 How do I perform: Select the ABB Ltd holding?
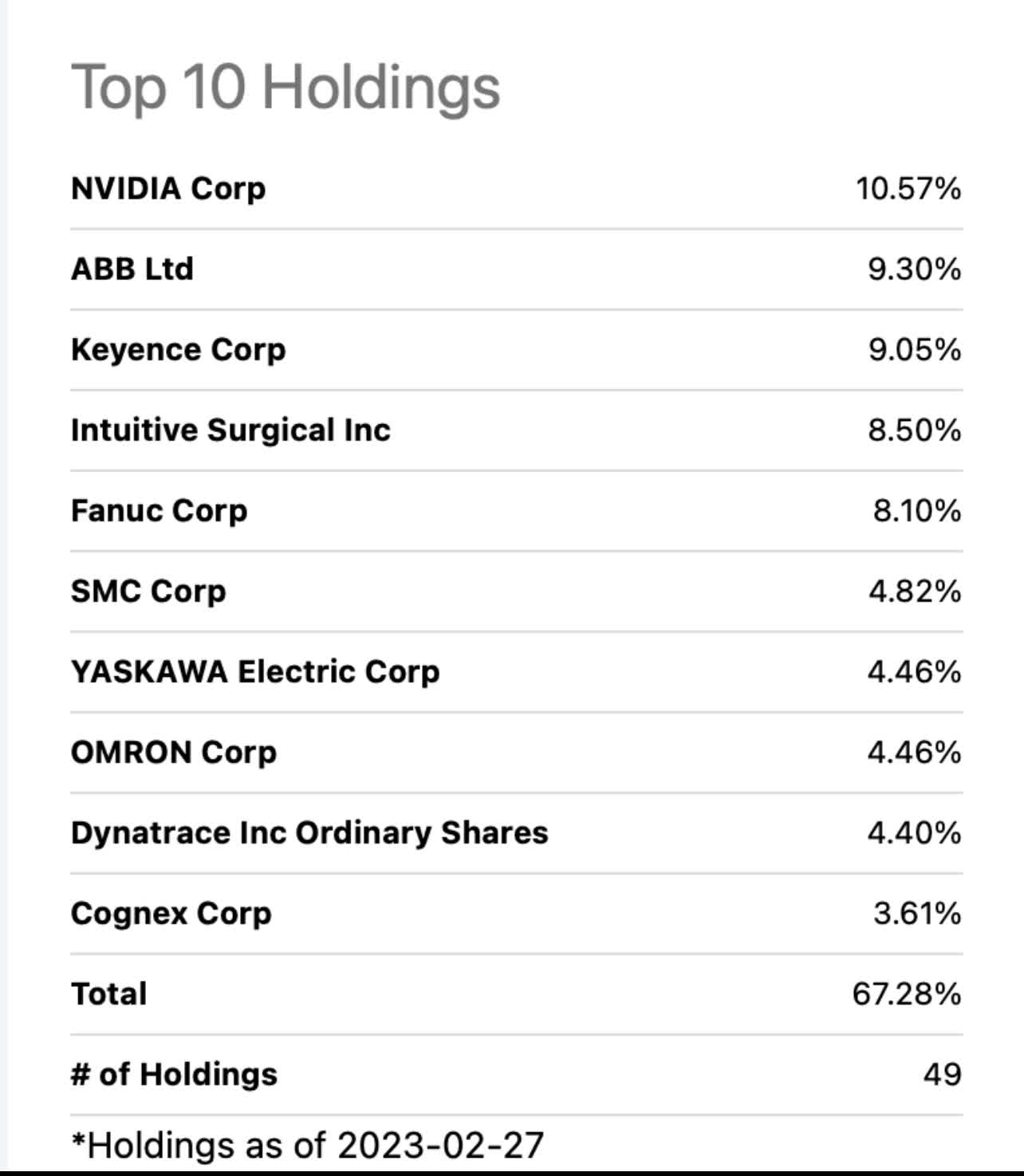coord(132,269)
